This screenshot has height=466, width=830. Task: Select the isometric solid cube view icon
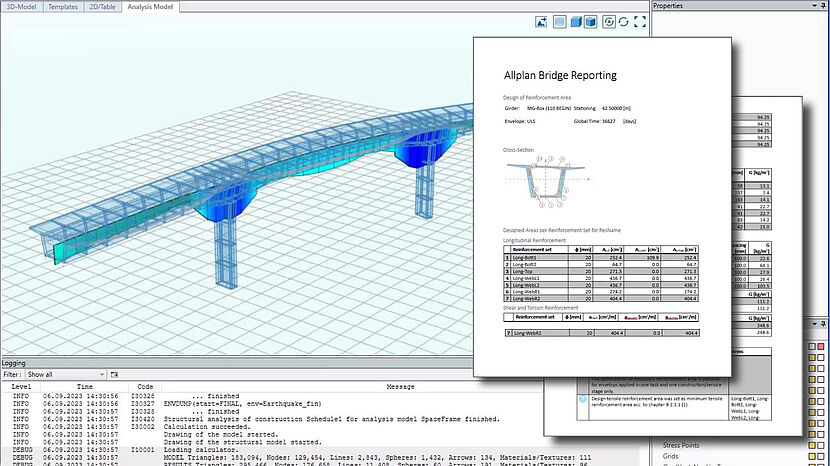576,22
